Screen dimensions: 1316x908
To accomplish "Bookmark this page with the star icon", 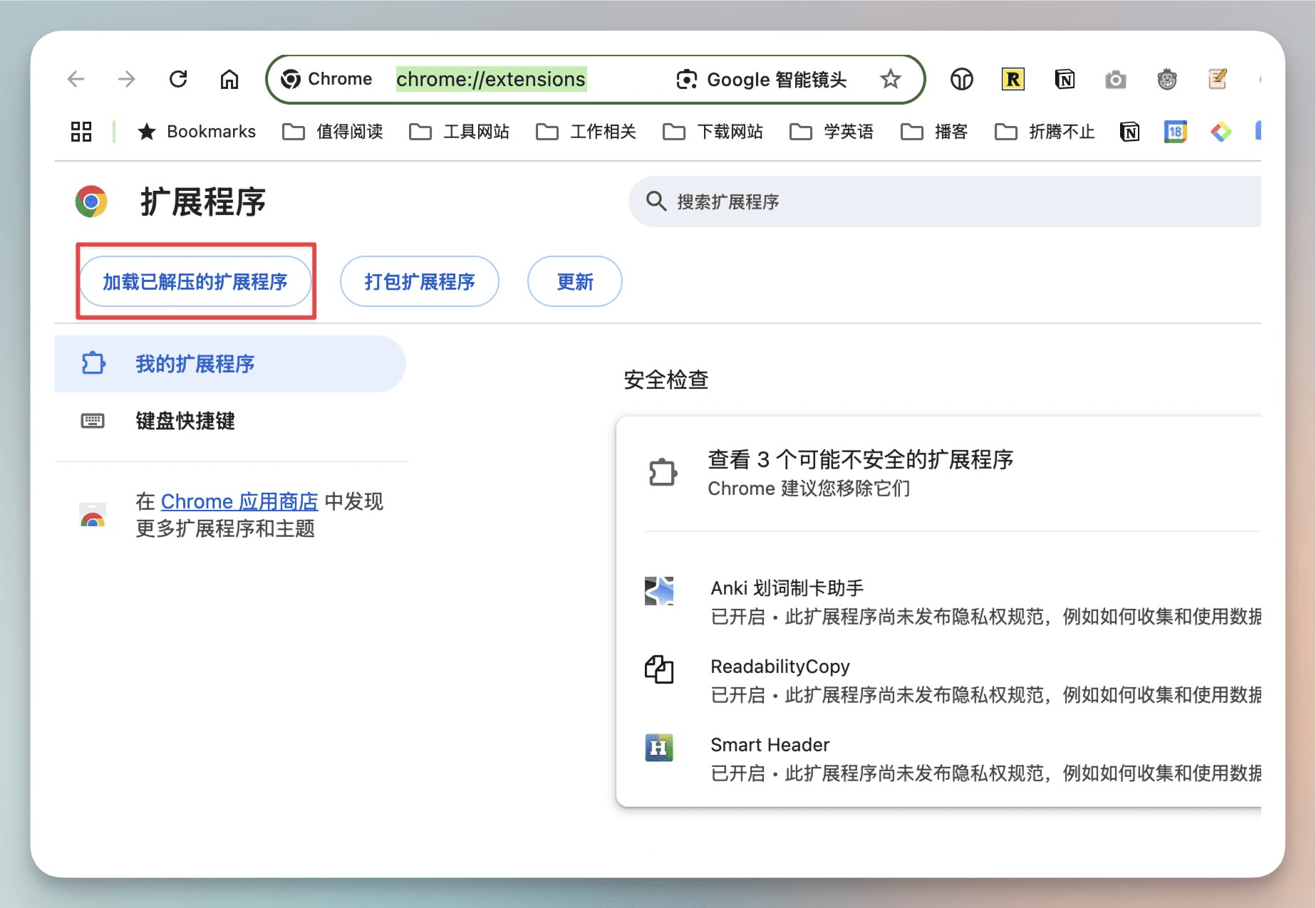I will point(890,79).
